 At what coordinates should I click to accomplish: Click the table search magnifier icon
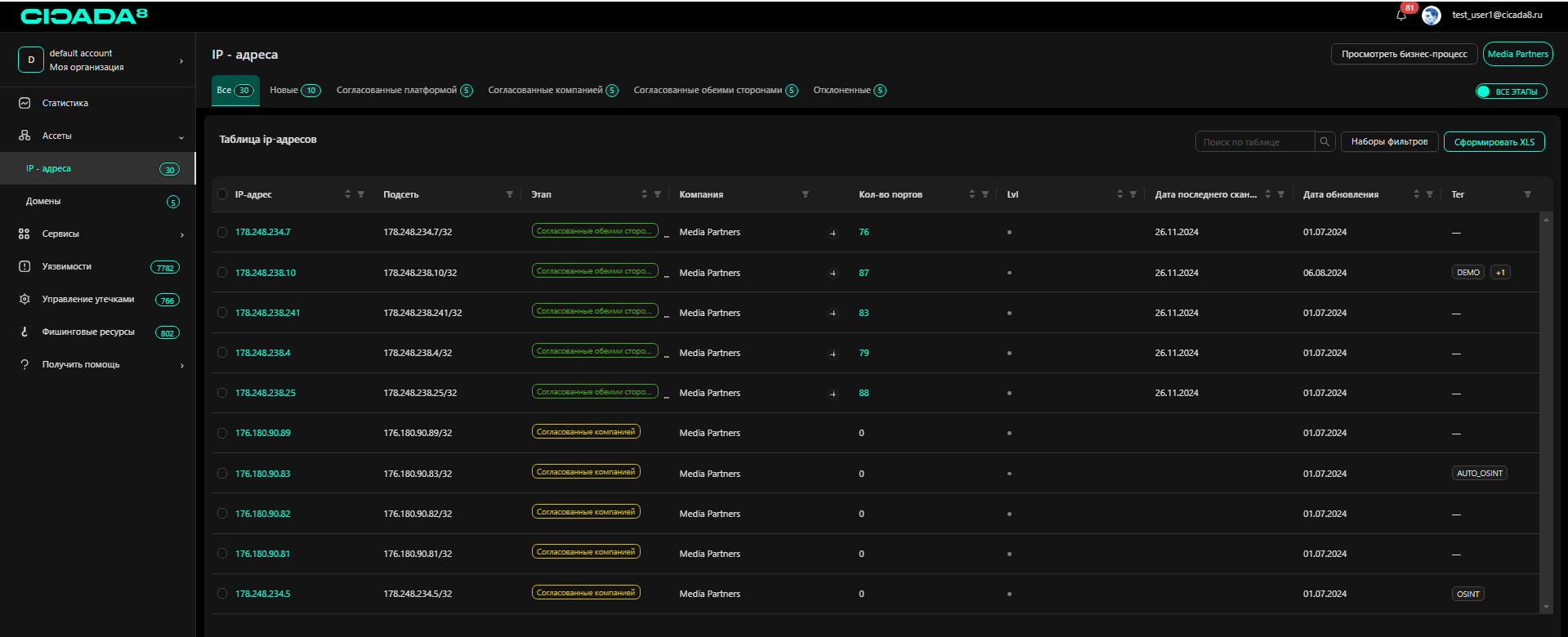(1325, 142)
